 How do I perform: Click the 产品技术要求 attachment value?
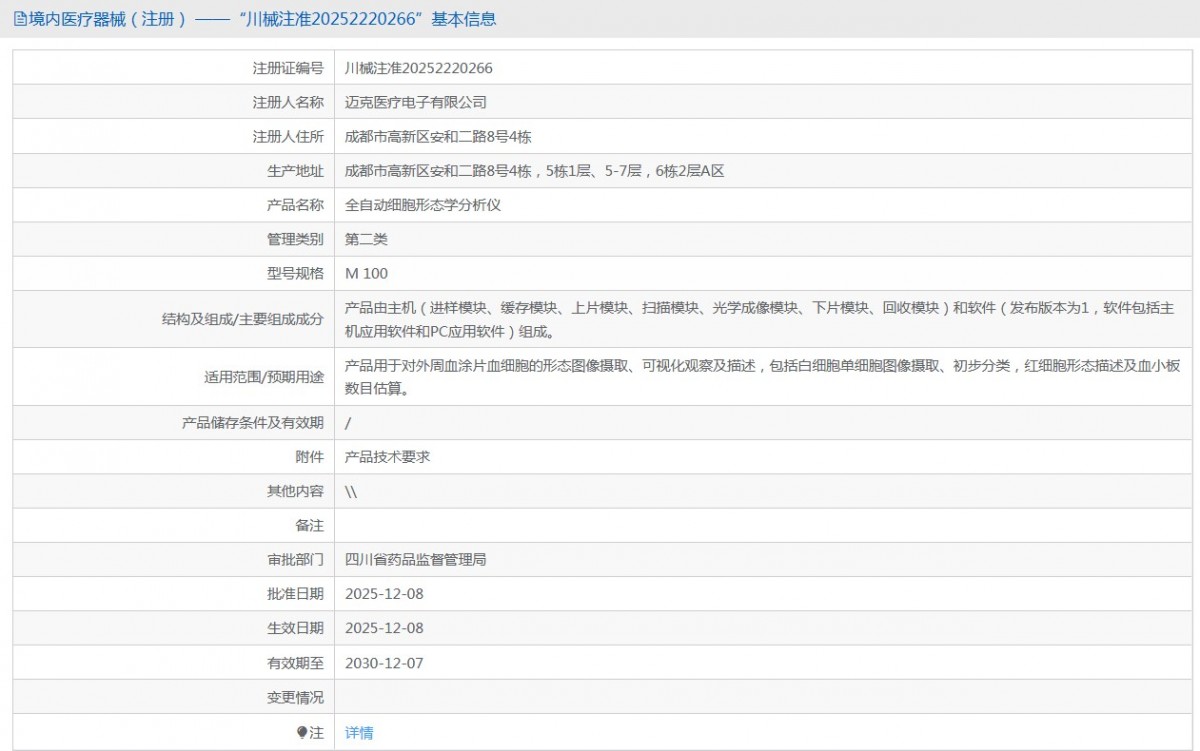click(x=387, y=457)
